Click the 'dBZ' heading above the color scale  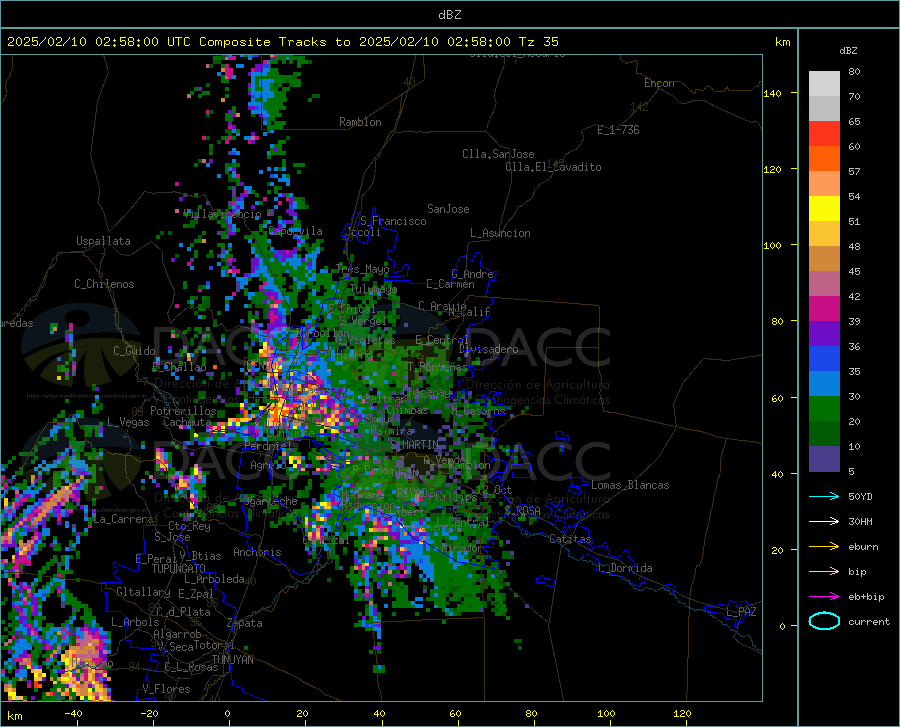[x=848, y=50]
